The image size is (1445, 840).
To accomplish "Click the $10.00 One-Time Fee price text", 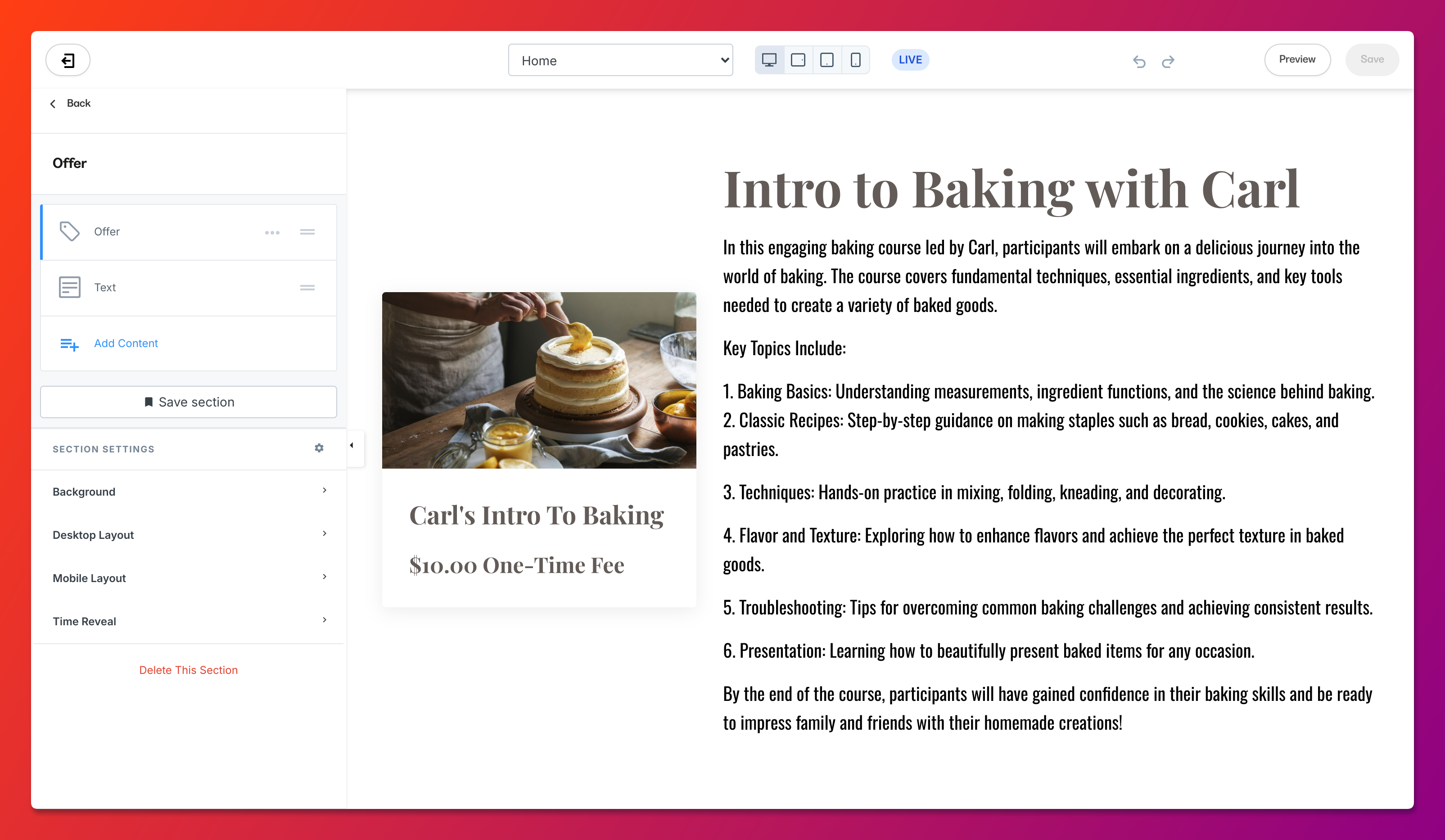I will pos(517,565).
